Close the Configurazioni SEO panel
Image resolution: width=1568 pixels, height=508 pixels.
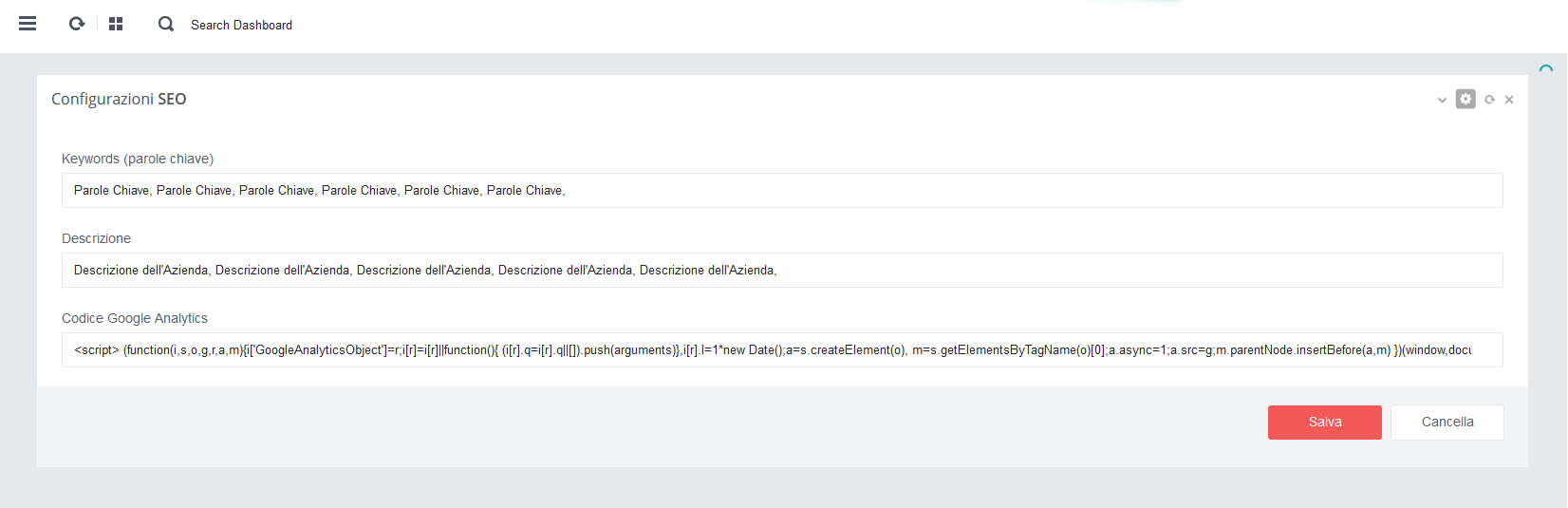click(x=1509, y=100)
